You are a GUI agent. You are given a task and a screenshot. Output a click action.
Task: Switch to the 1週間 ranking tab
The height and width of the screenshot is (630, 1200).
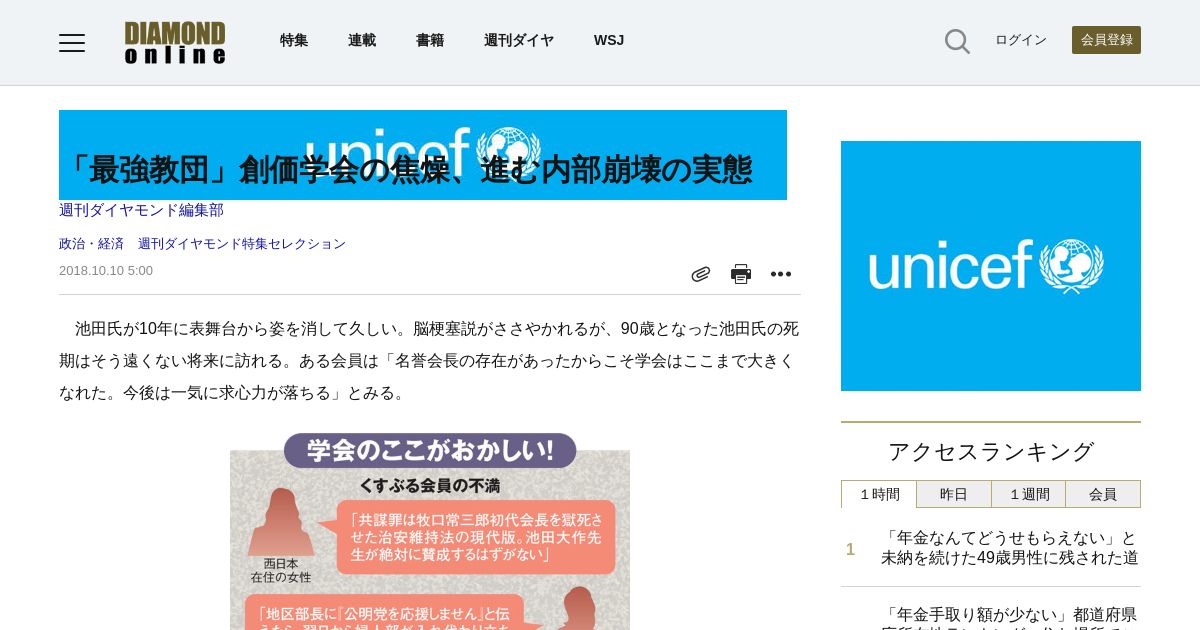pyautogui.click(x=1029, y=494)
